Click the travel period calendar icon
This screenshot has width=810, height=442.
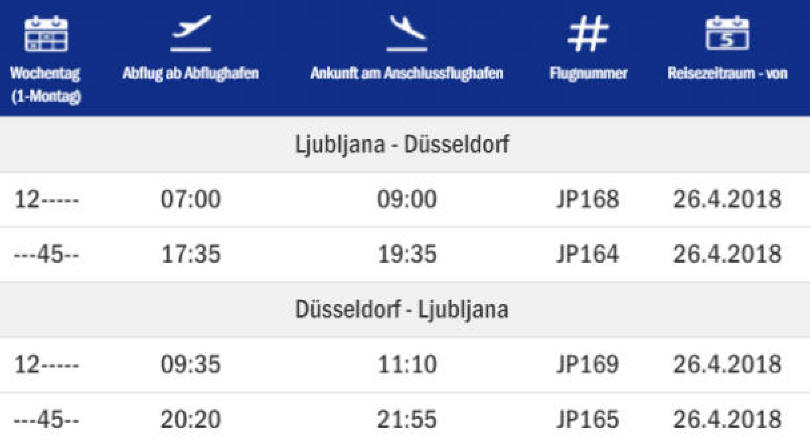tap(727, 33)
